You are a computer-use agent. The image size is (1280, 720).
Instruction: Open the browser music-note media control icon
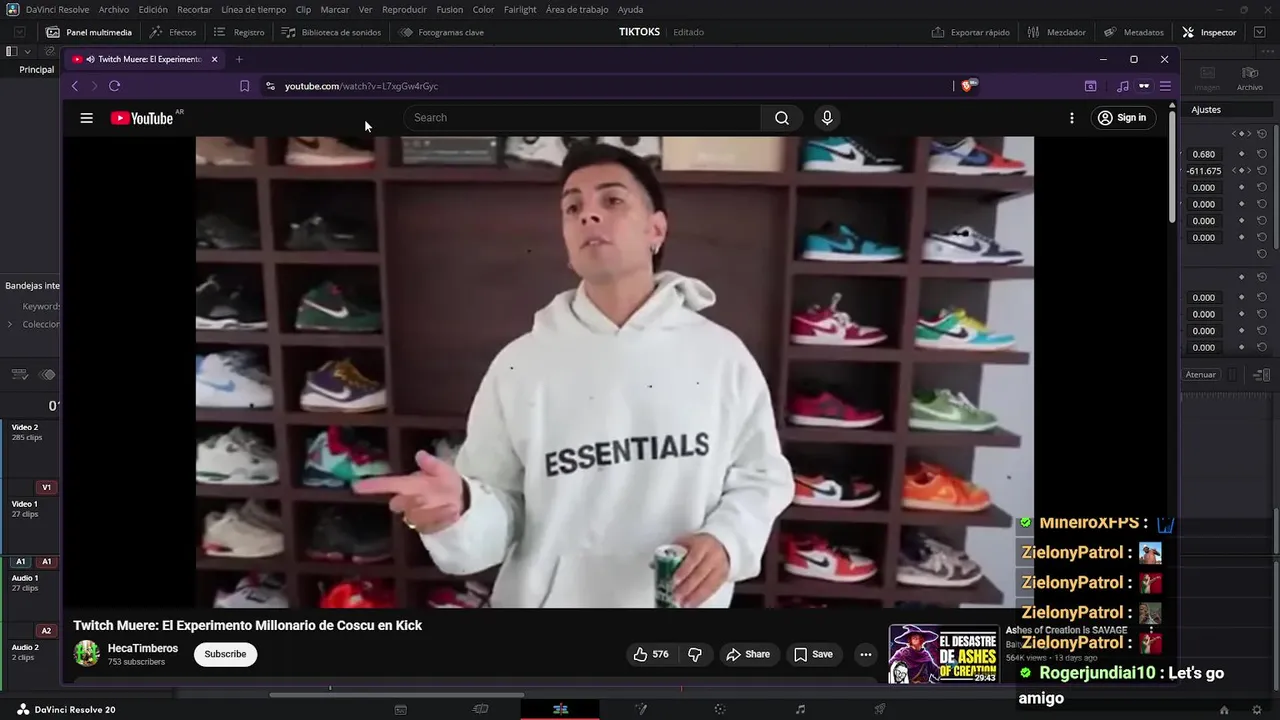1123,86
